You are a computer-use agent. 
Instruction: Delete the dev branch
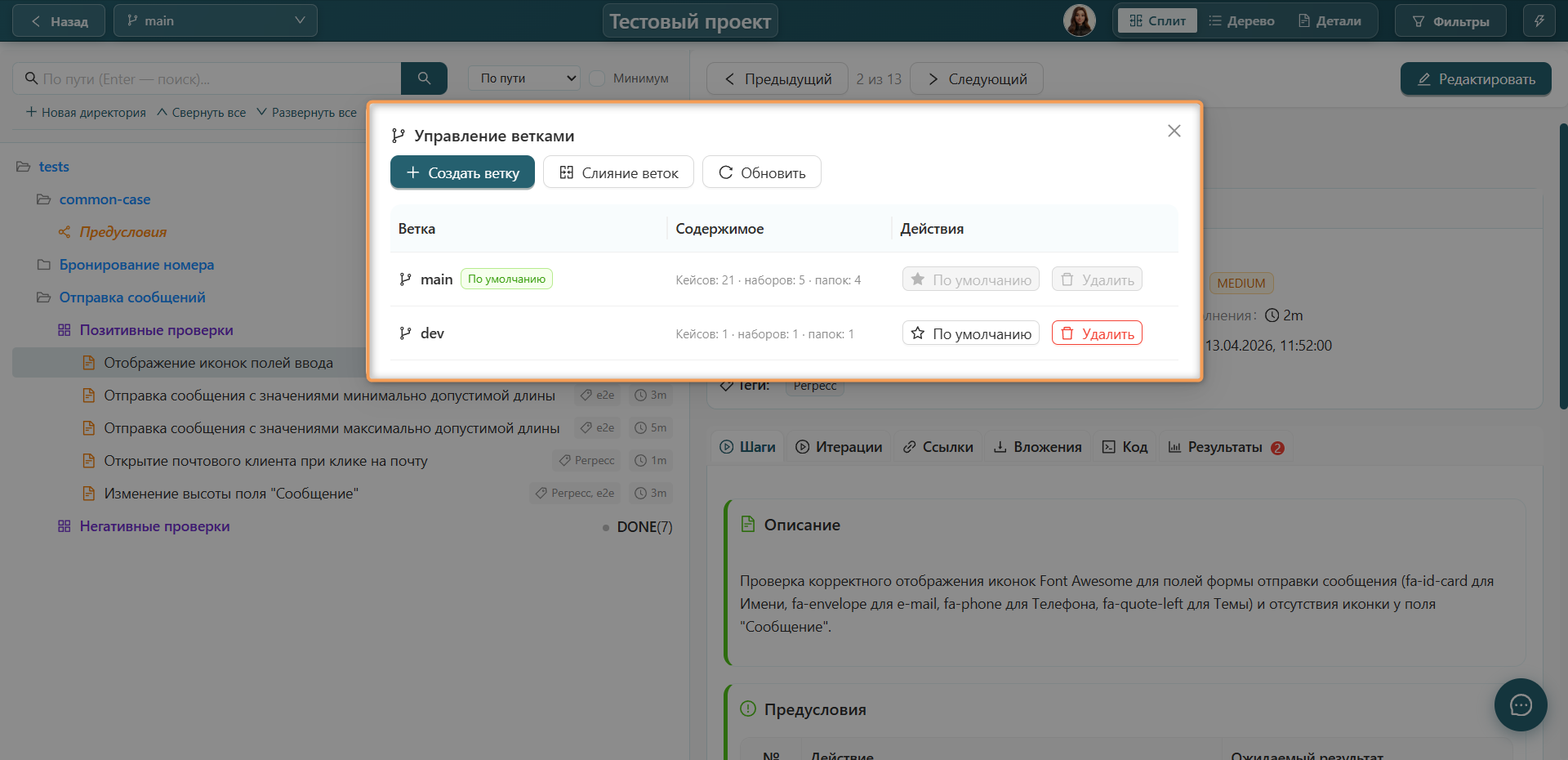tap(1097, 333)
